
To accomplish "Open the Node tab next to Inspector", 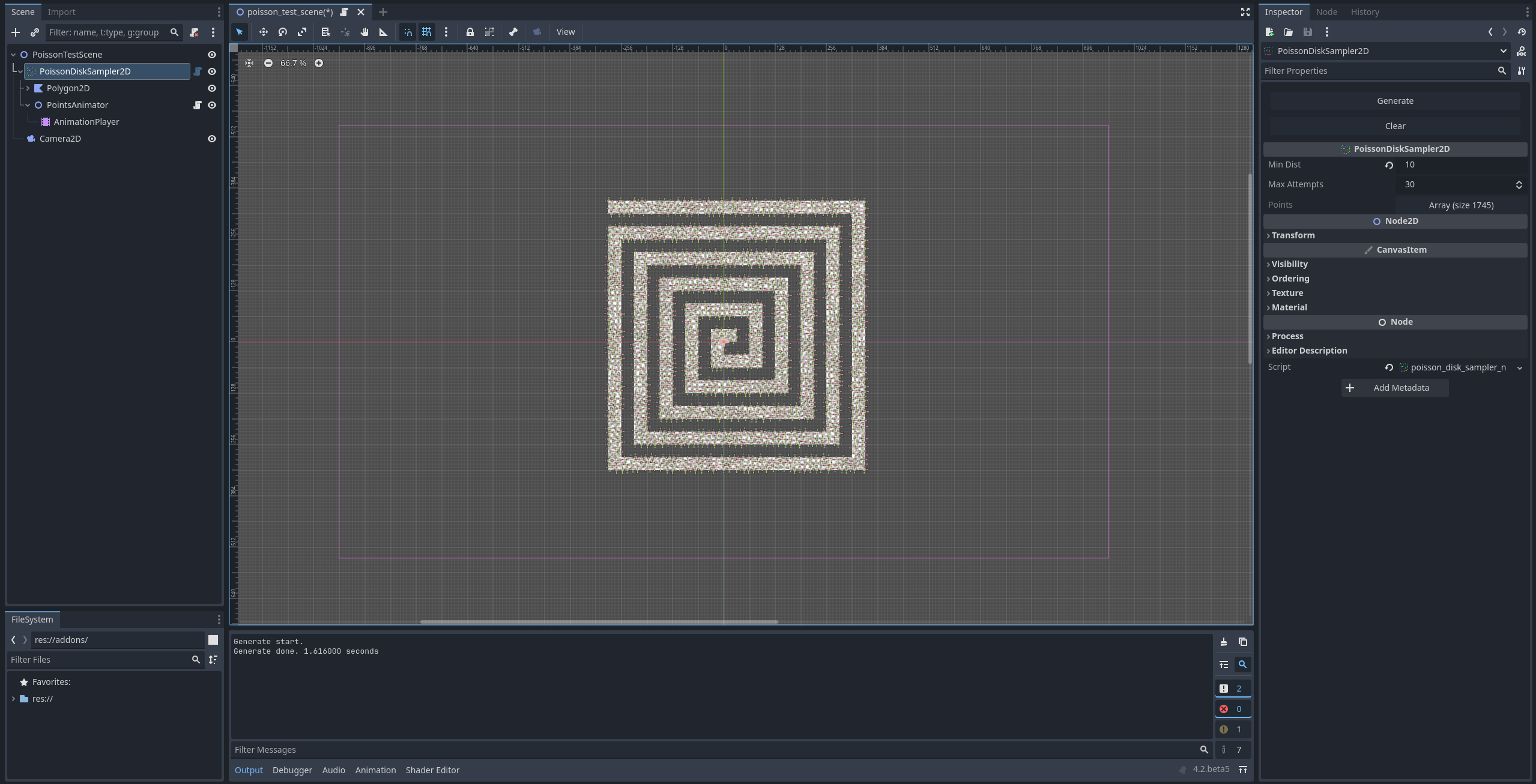I will [1326, 12].
